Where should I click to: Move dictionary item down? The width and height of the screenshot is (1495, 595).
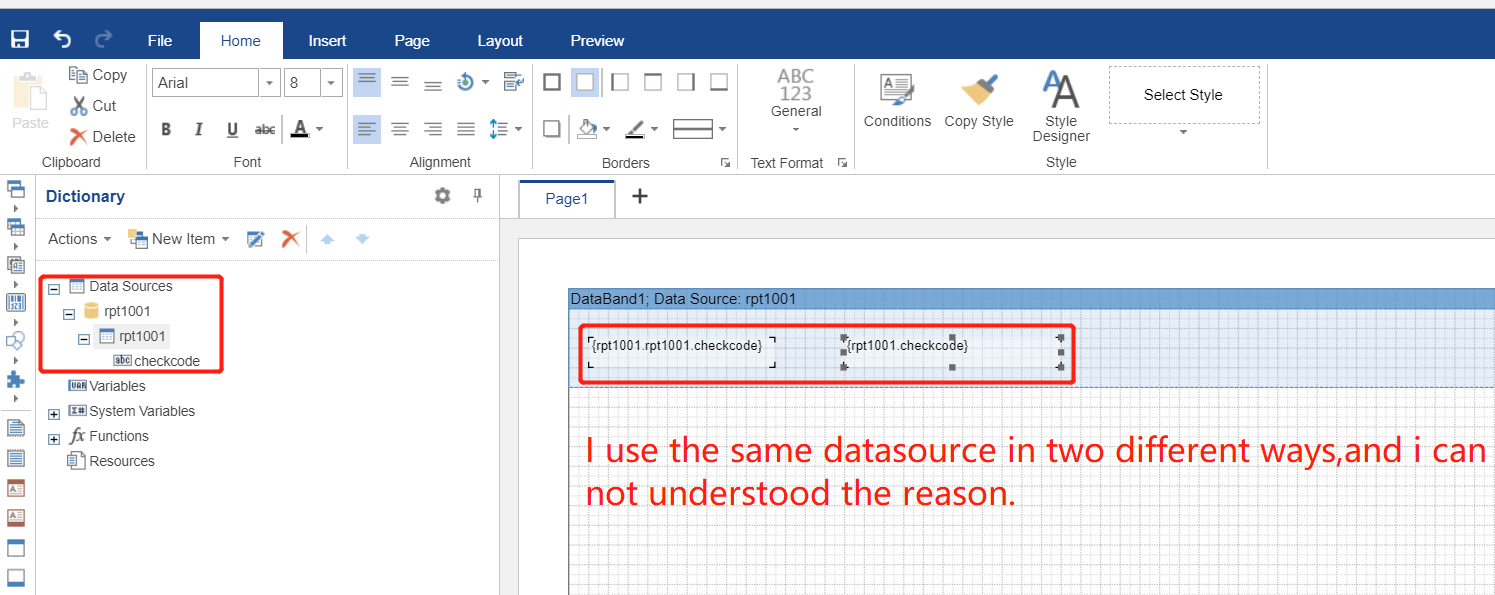[362, 239]
